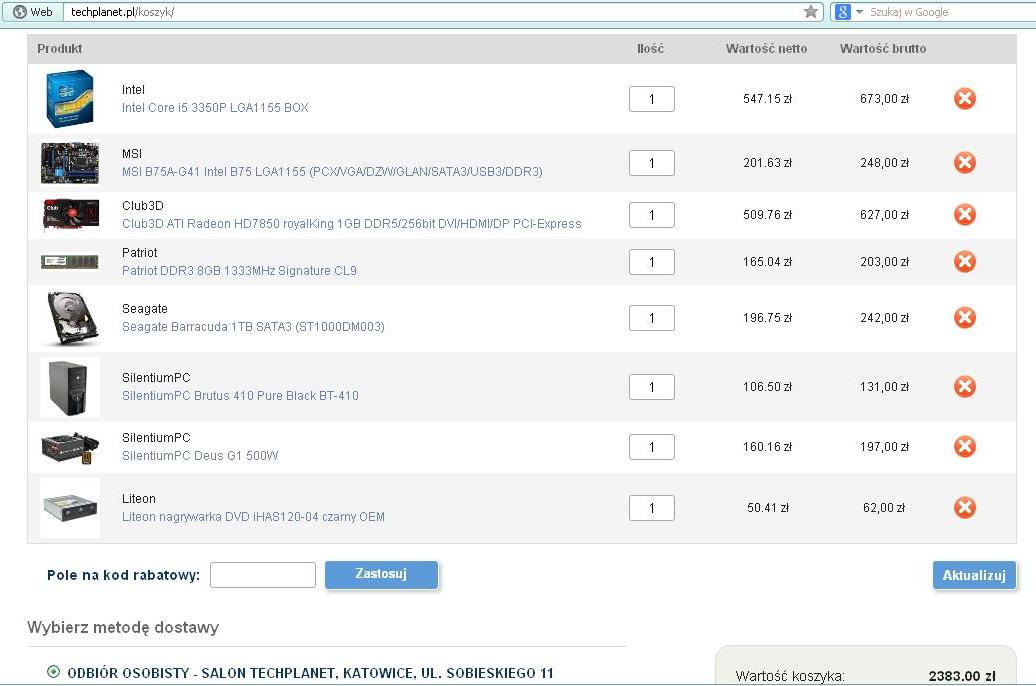1036x686 pixels.
Task: Remove Patriot DDR3 8GB from cart
Action: (965, 262)
